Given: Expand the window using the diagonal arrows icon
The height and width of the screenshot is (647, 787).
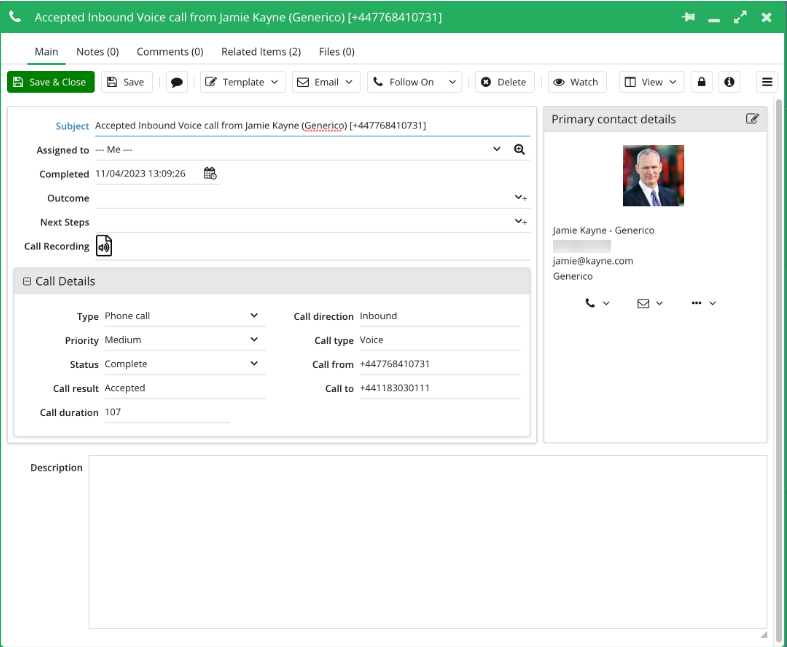Looking at the screenshot, I should [x=740, y=17].
